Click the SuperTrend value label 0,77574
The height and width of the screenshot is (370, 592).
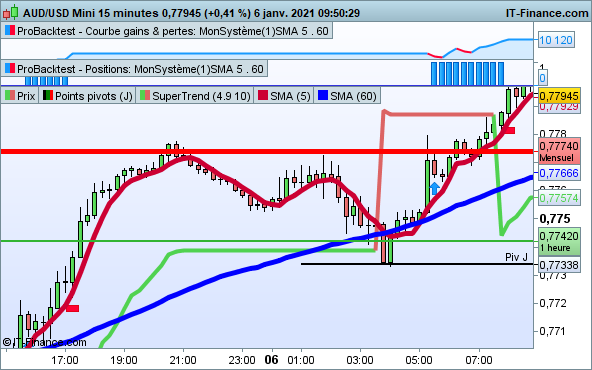point(559,198)
